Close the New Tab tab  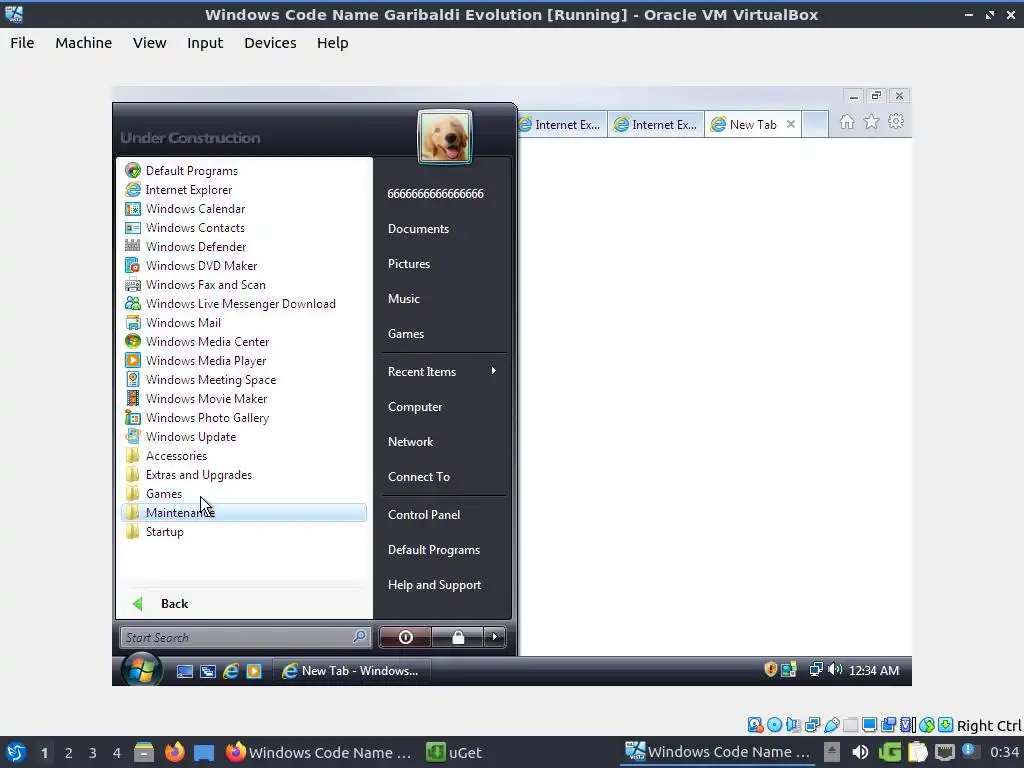click(790, 124)
